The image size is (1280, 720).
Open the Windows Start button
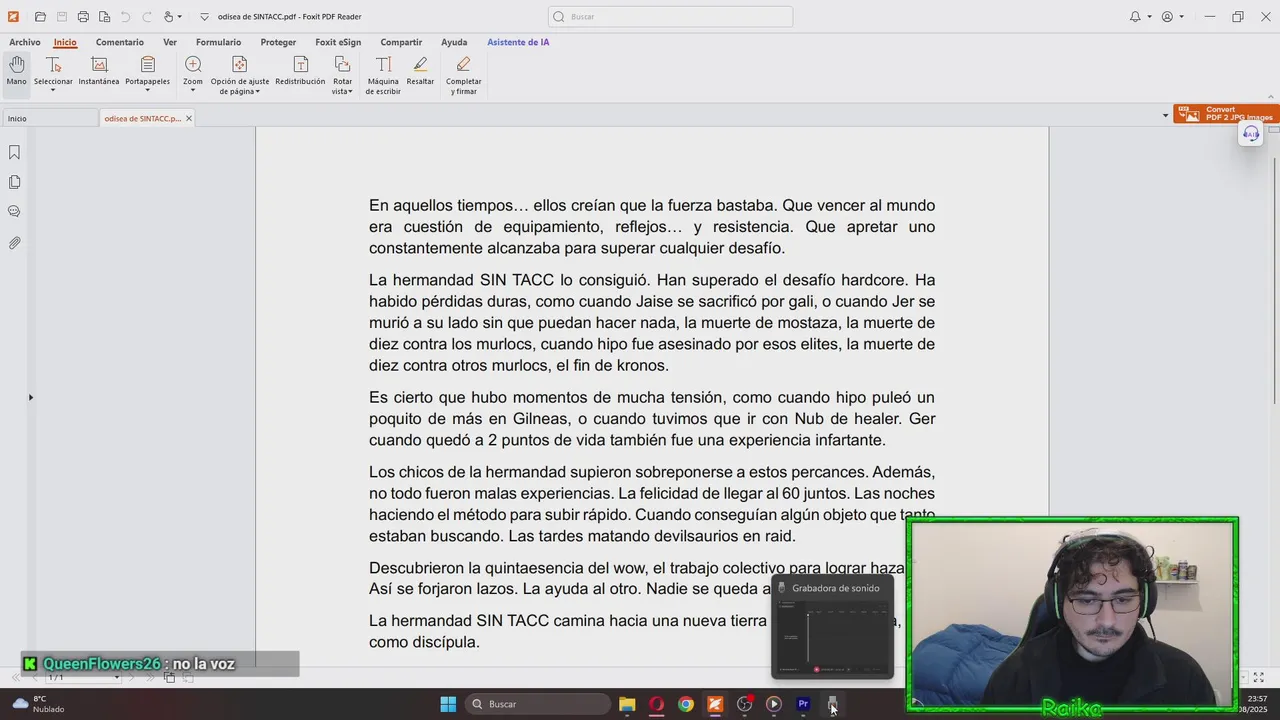pos(448,704)
